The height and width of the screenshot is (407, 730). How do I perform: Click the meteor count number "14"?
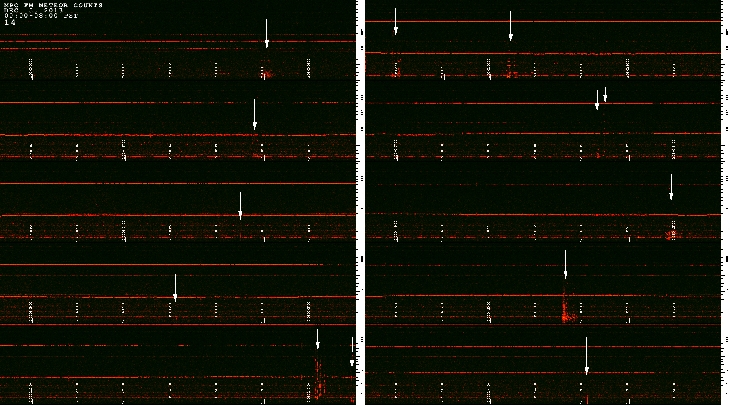(9, 23)
